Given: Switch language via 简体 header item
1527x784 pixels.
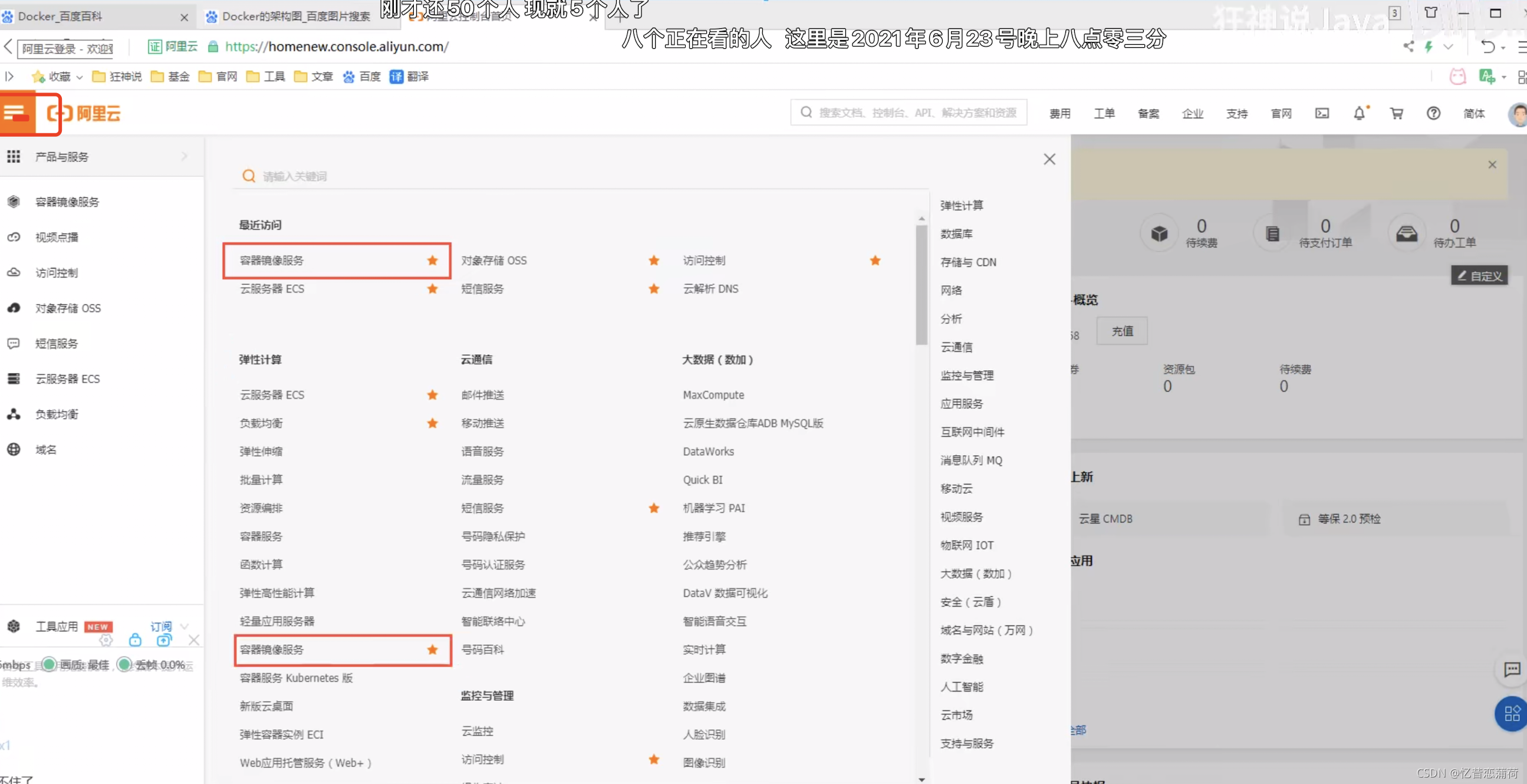Looking at the screenshot, I should [x=1474, y=114].
